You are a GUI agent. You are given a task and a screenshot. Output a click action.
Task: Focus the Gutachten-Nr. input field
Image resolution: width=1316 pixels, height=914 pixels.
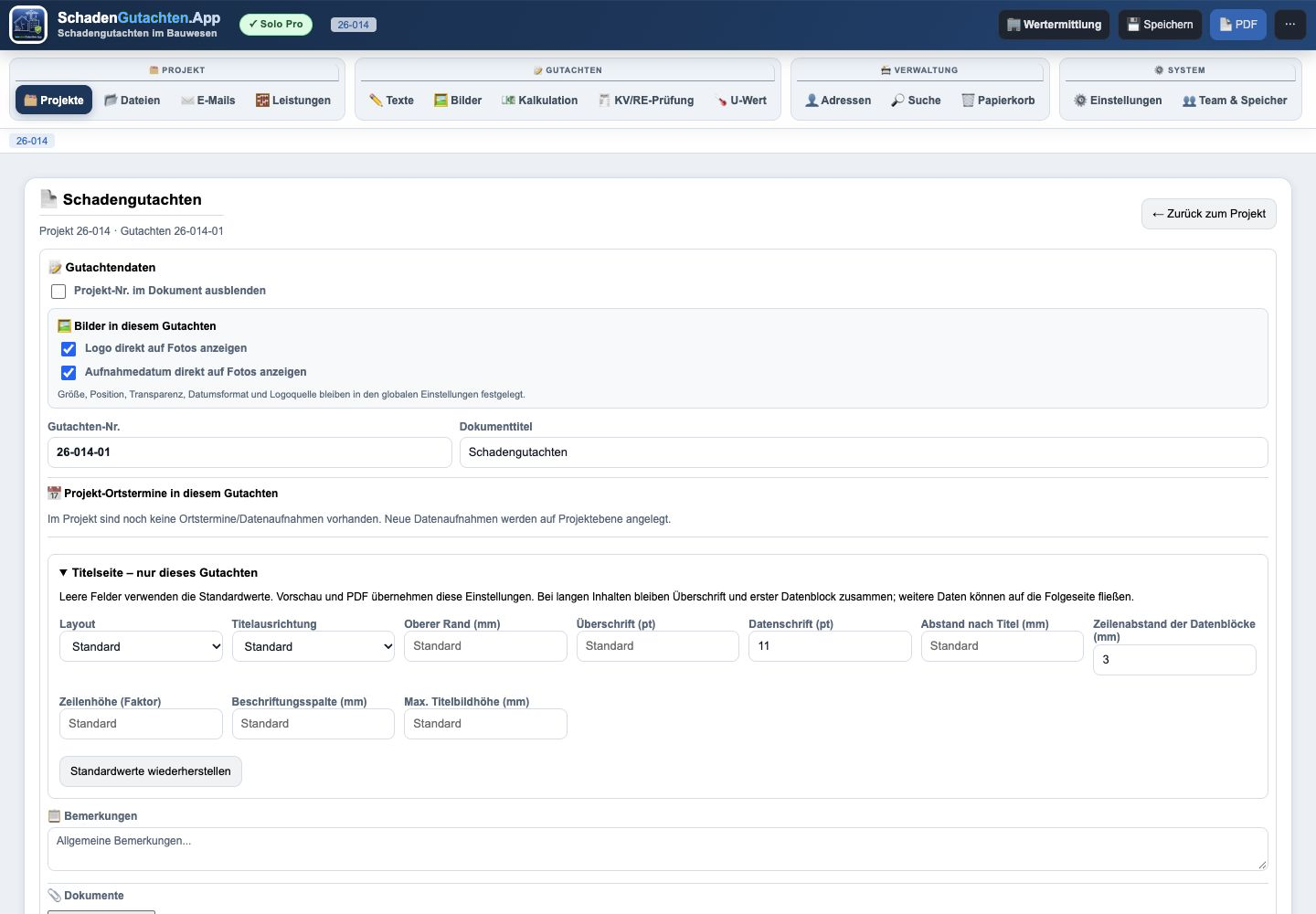point(249,452)
